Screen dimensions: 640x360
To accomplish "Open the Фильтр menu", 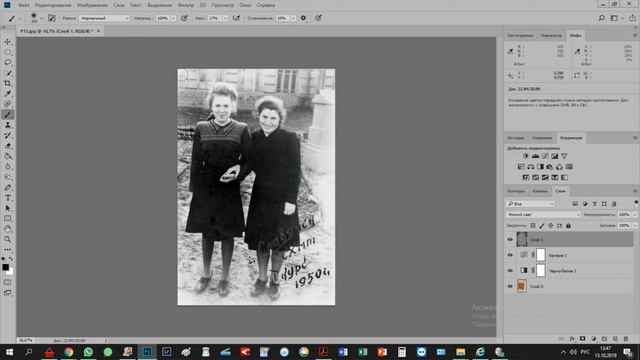I will 186,5.
